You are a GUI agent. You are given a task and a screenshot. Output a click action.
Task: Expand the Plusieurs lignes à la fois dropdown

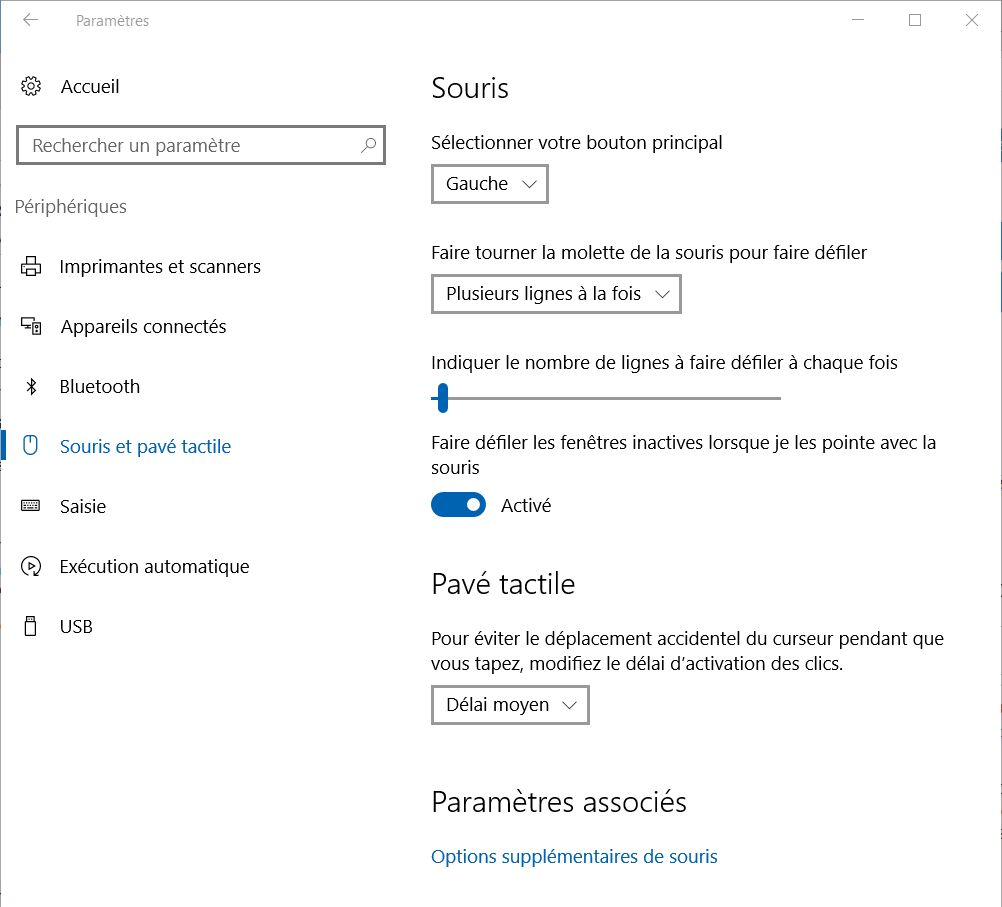556,294
